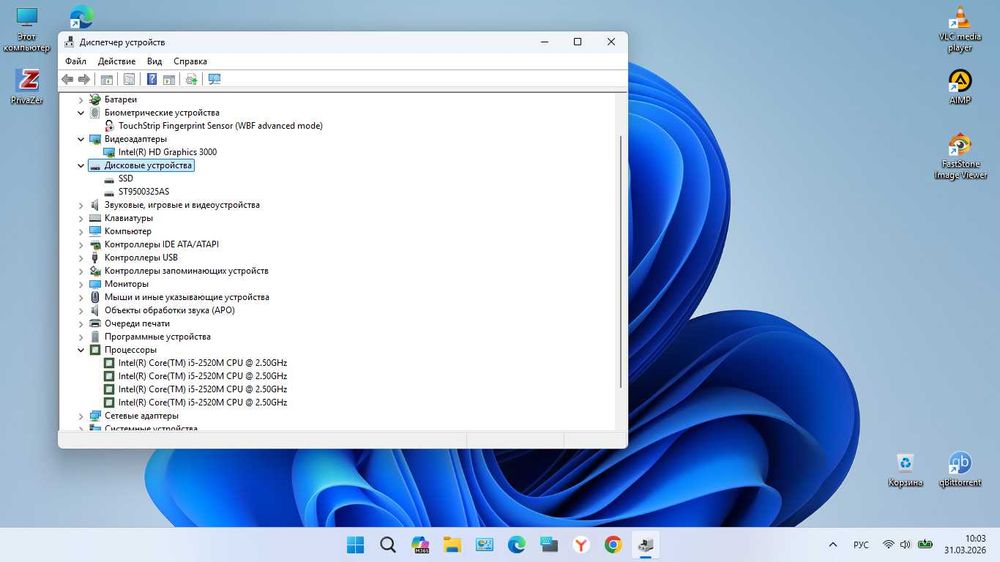
Task: Click the Back arrow in Device Manager toolbar
Action: (68, 79)
